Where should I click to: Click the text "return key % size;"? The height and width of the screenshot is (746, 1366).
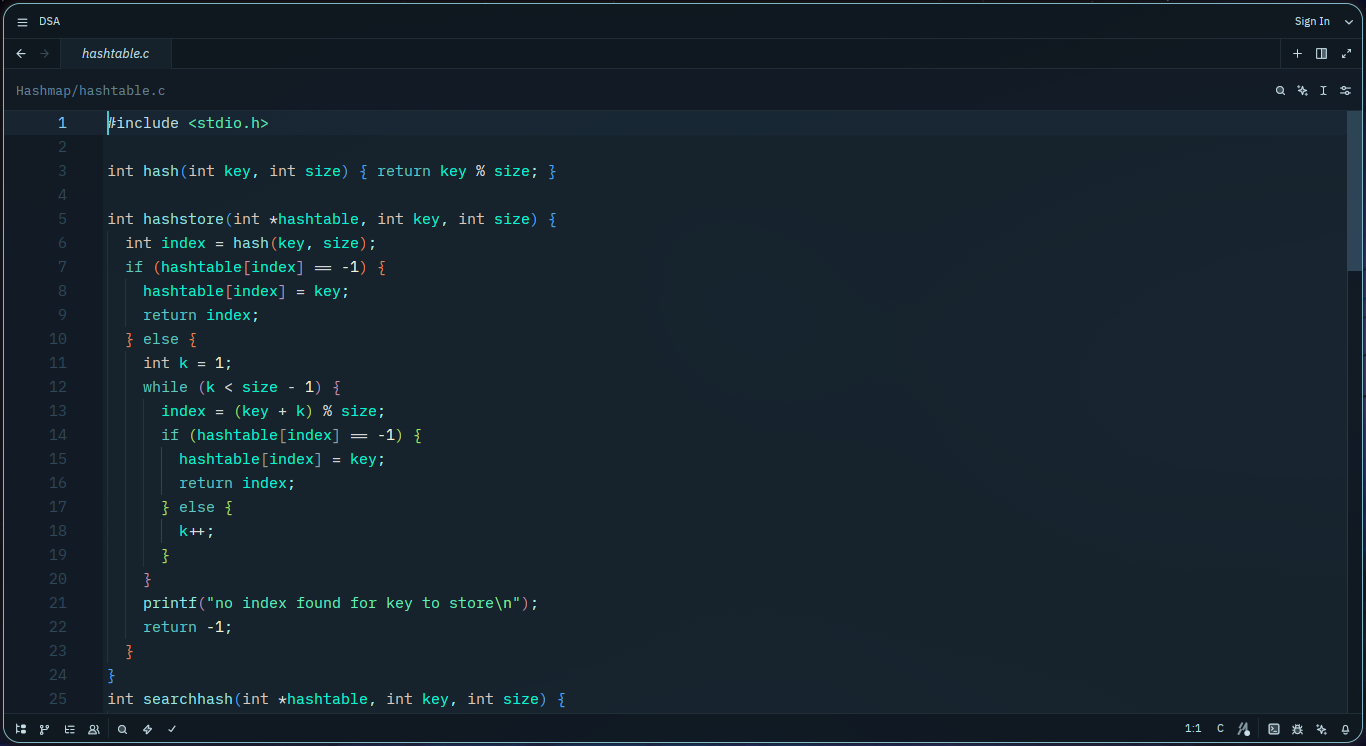coord(458,171)
